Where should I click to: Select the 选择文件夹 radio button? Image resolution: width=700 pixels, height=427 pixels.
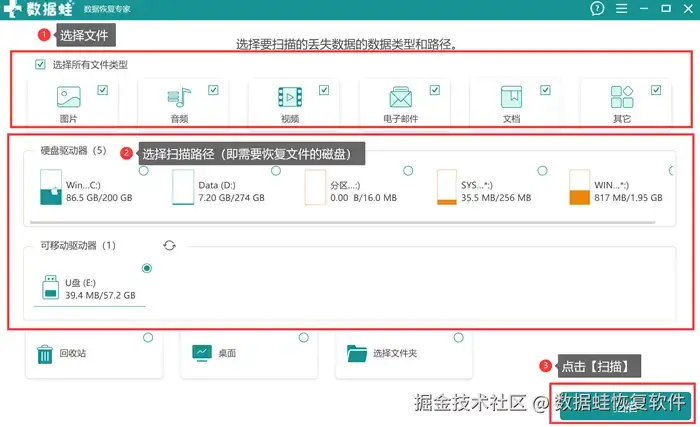(458, 337)
